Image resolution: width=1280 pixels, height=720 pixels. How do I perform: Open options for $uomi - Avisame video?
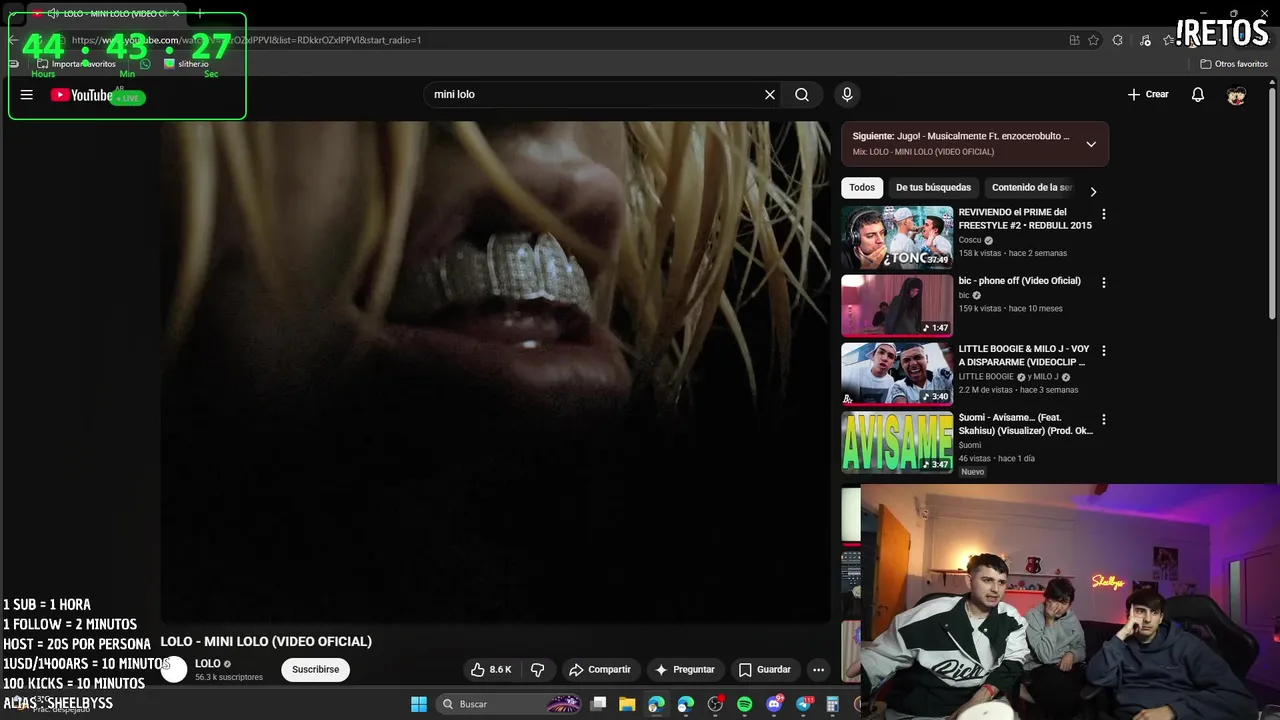pos(1104,420)
